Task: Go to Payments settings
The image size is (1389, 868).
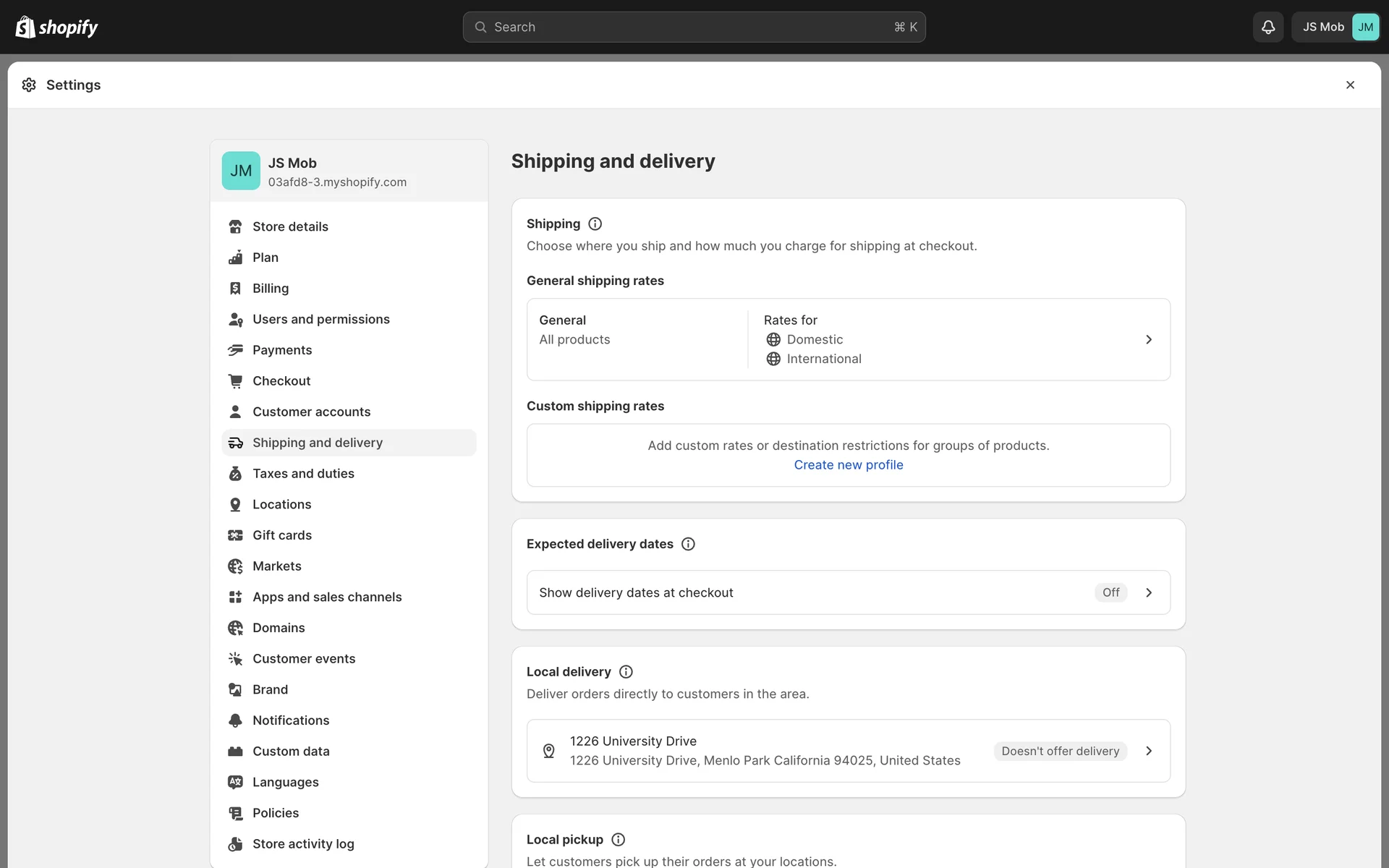Action: coord(282,350)
